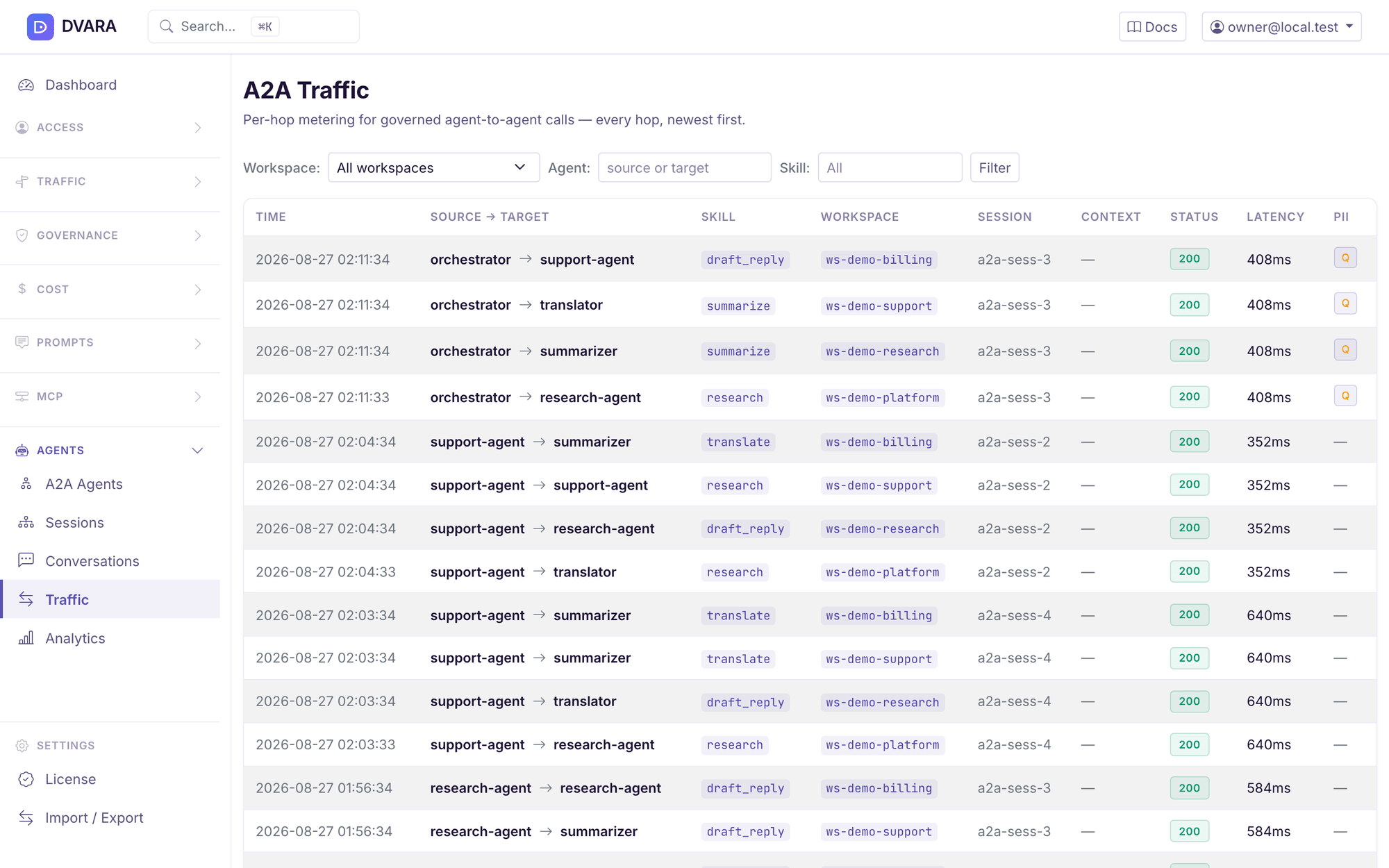Click the Governance shield icon
1389x868 pixels.
click(x=22, y=235)
